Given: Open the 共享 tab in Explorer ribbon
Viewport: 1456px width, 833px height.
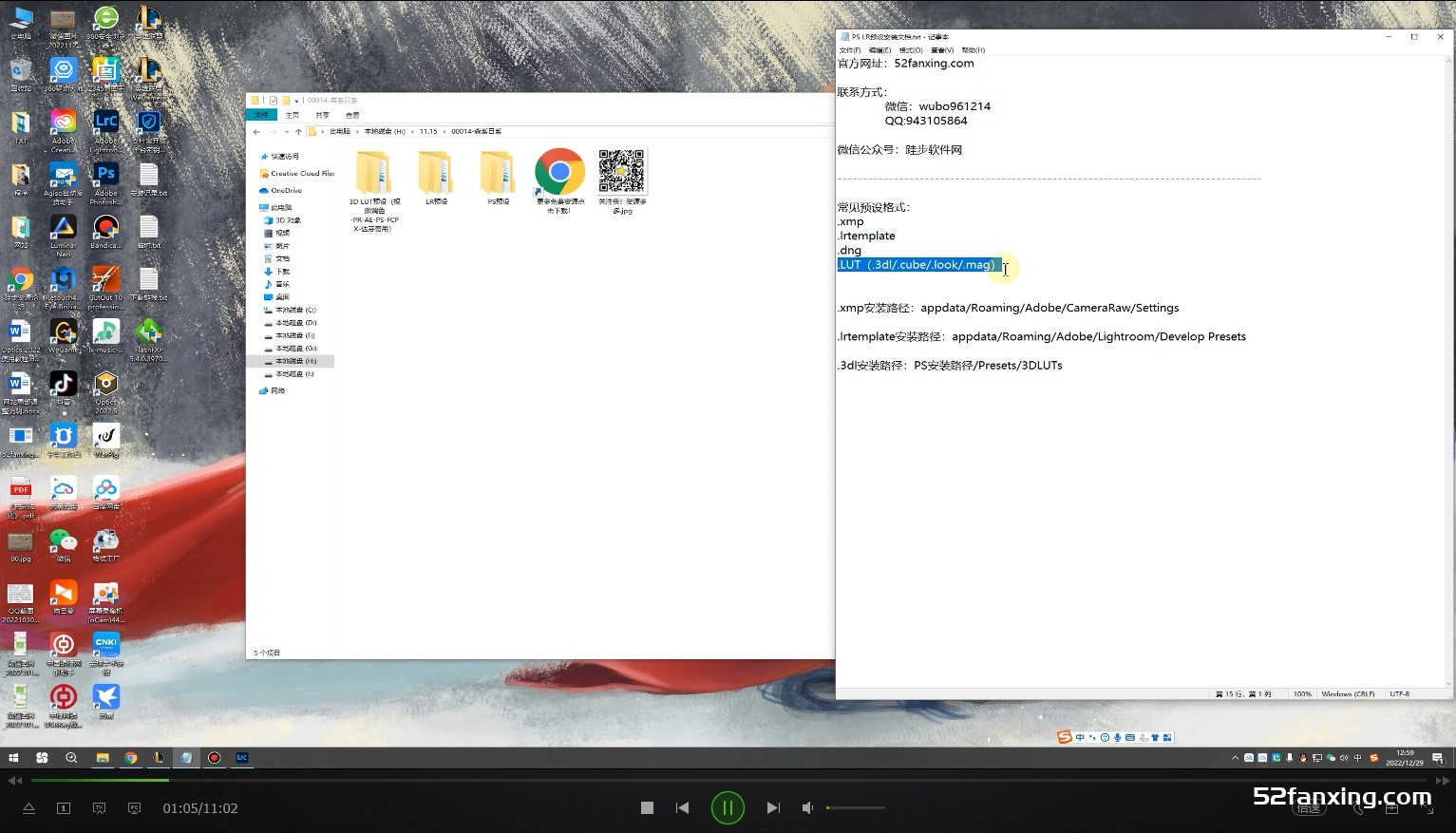Looking at the screenshot, I should 322,115.
